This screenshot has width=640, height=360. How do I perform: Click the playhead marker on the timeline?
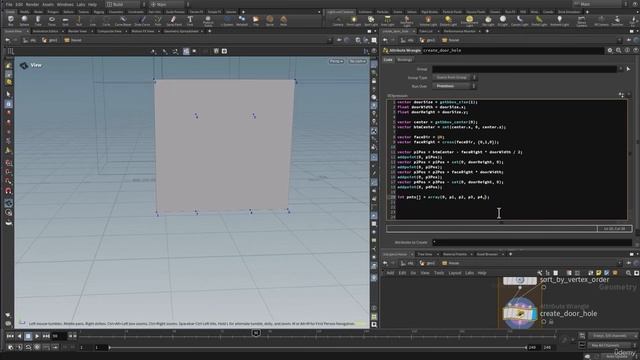[x=256, y=333]
